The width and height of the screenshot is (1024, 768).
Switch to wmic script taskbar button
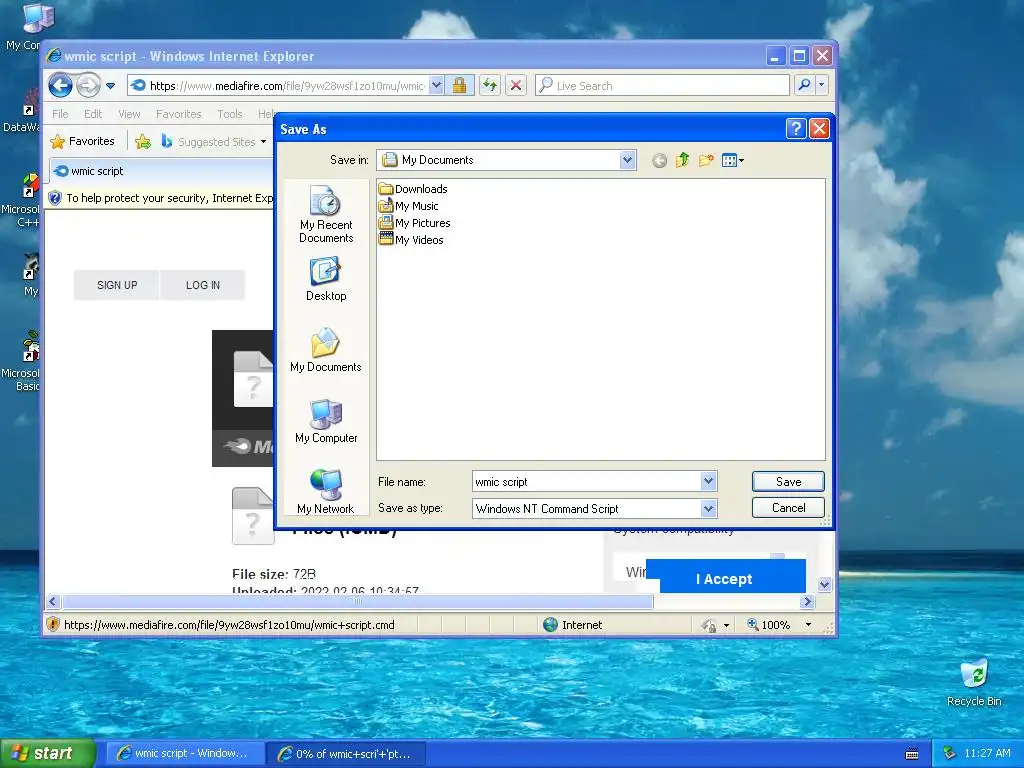coord(185,753)
